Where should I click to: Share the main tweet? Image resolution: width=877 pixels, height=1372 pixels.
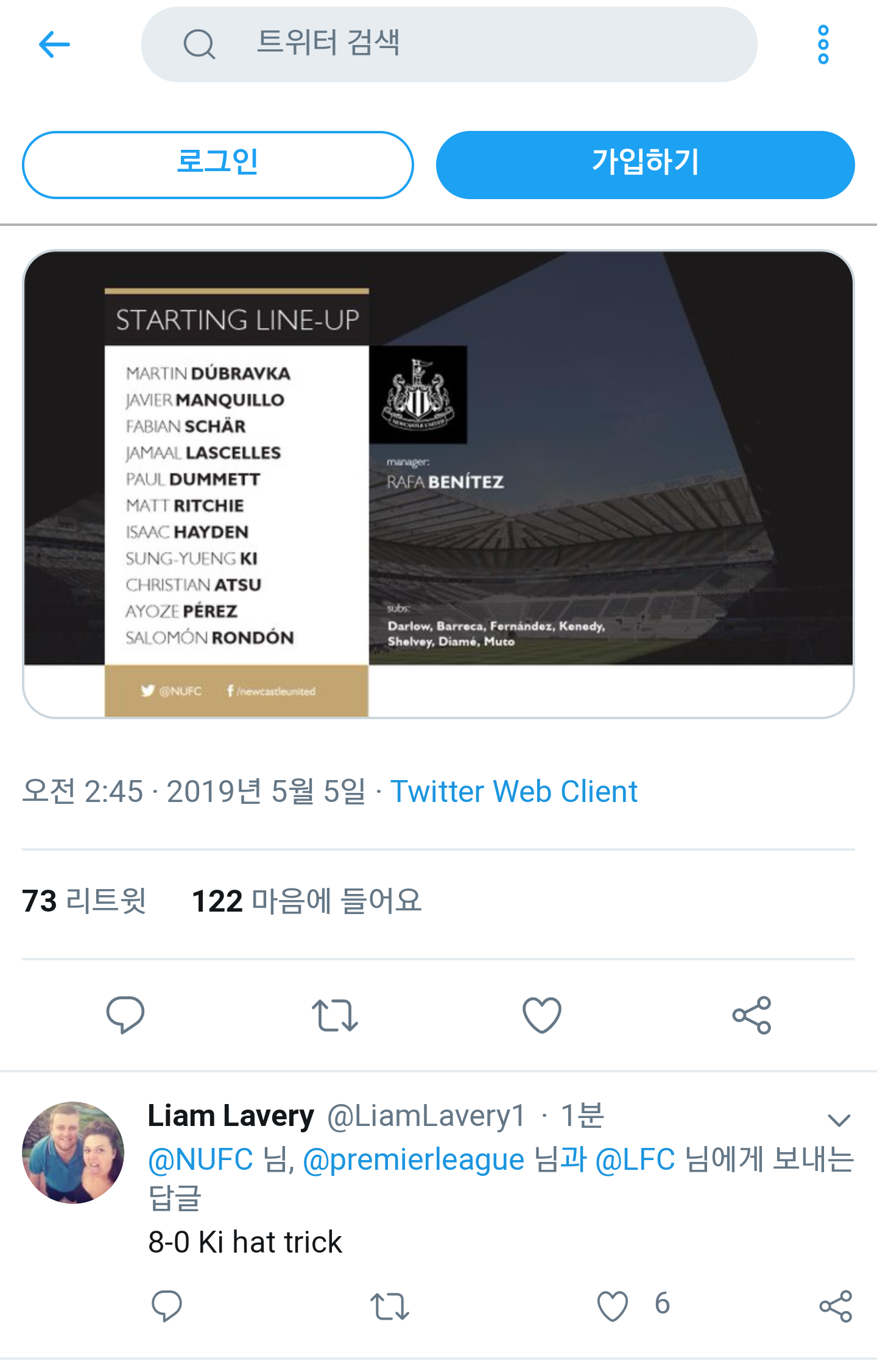tap(752, 1015)
